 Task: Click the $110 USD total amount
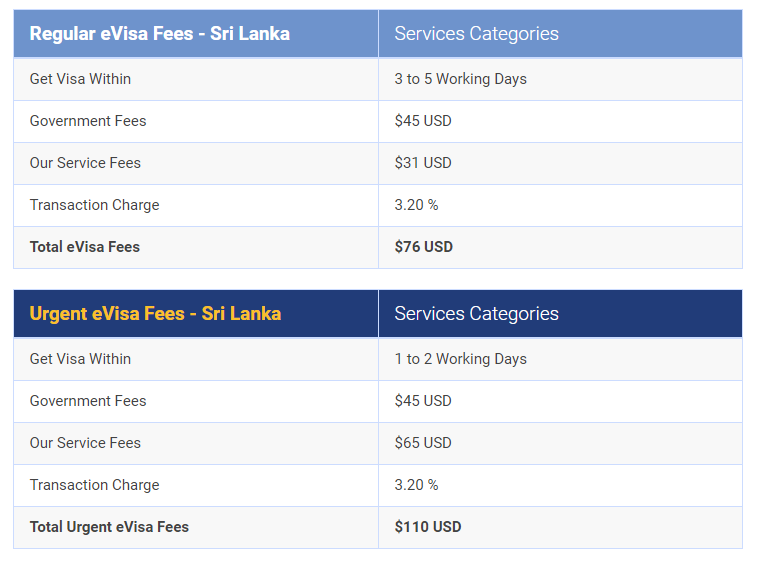(x=428, y=527)
